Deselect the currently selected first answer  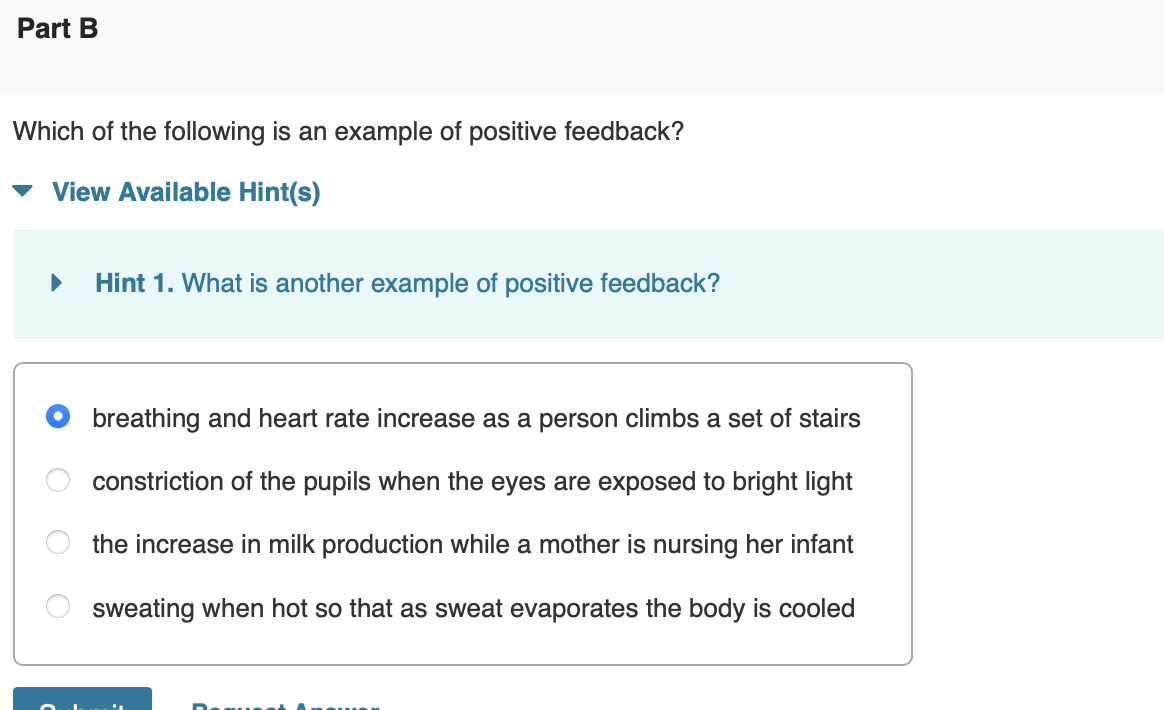point(57,416)
